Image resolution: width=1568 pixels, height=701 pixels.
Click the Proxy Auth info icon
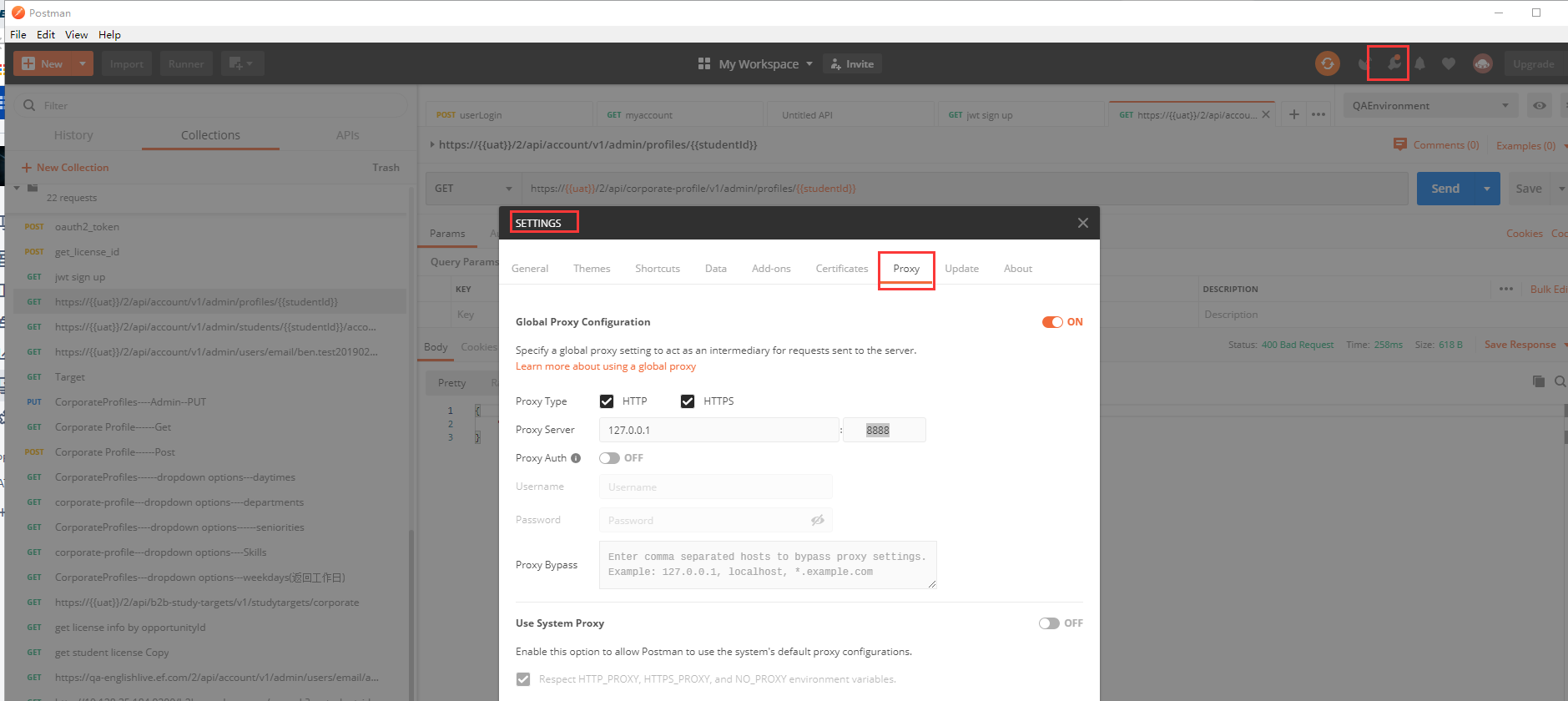[x=576, y=458]
